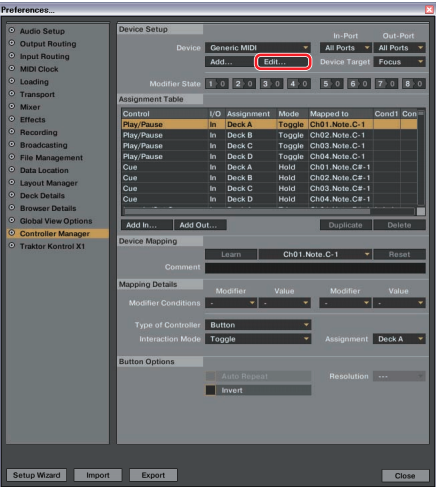Screen dimensions: 436x487
Task: Select Recording in sidebar list
Action: pyautogui.click(x=38, y=132)
